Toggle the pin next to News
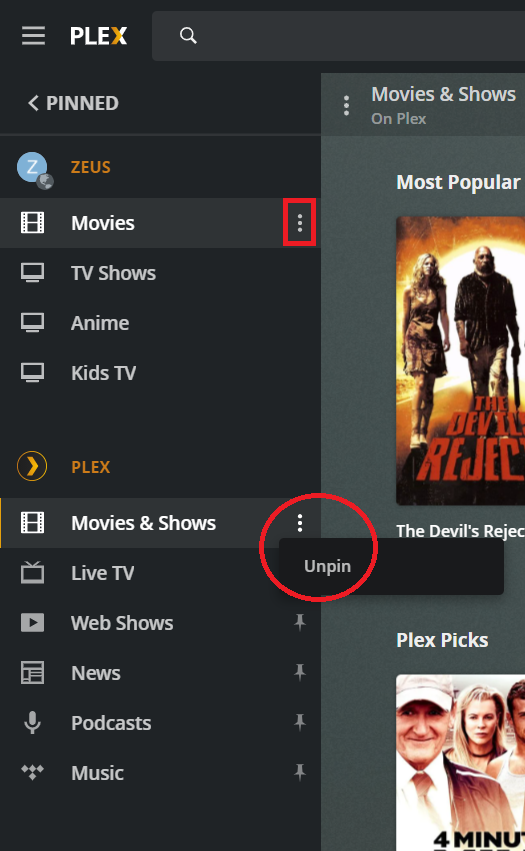Screen dimensions: 525x851 [300, 672]
